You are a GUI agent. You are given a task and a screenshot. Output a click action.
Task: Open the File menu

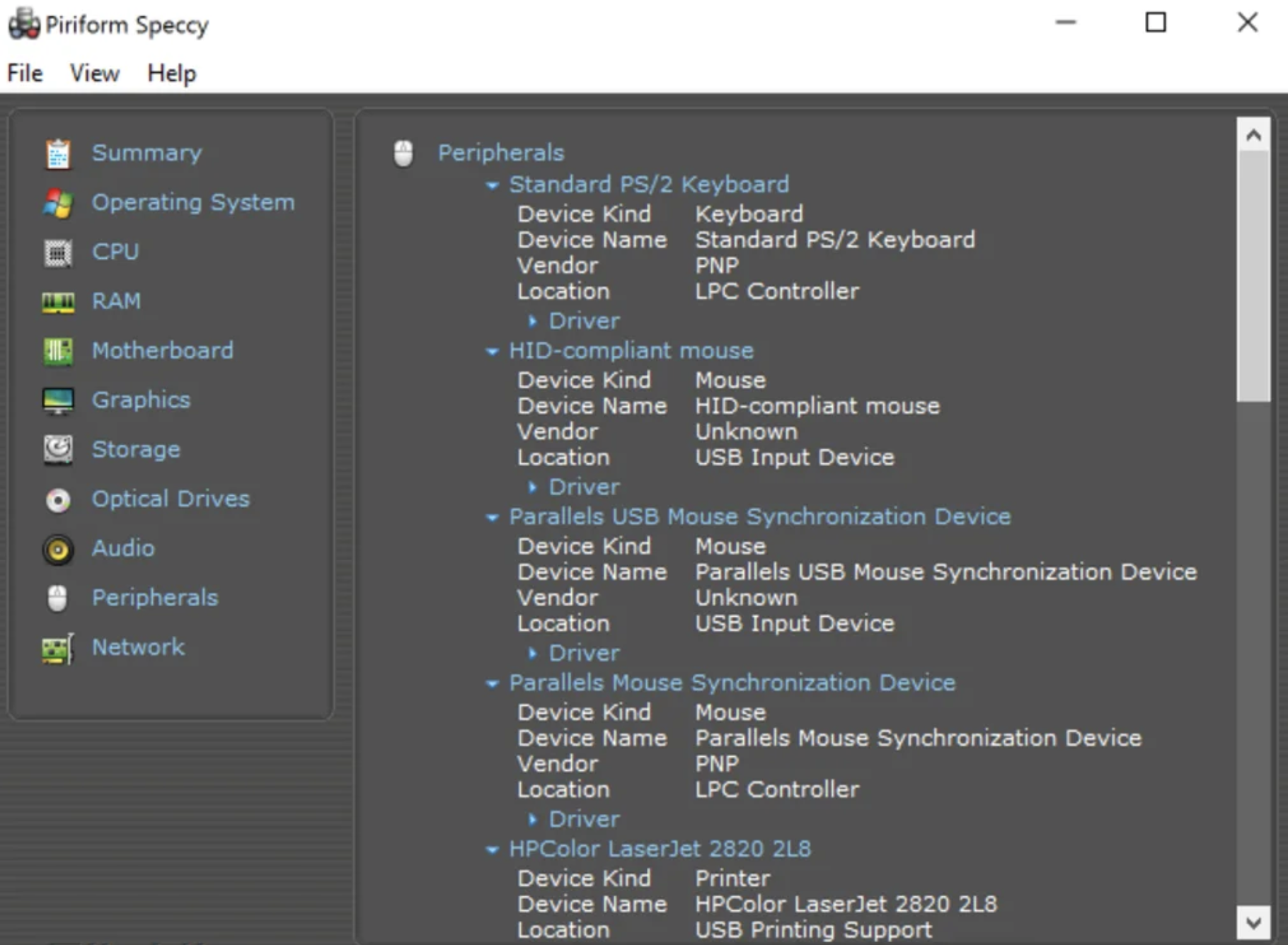tap(25, 73)
